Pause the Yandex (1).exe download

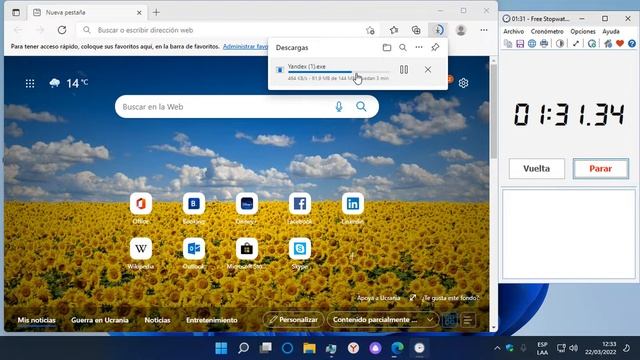[404, 70]
